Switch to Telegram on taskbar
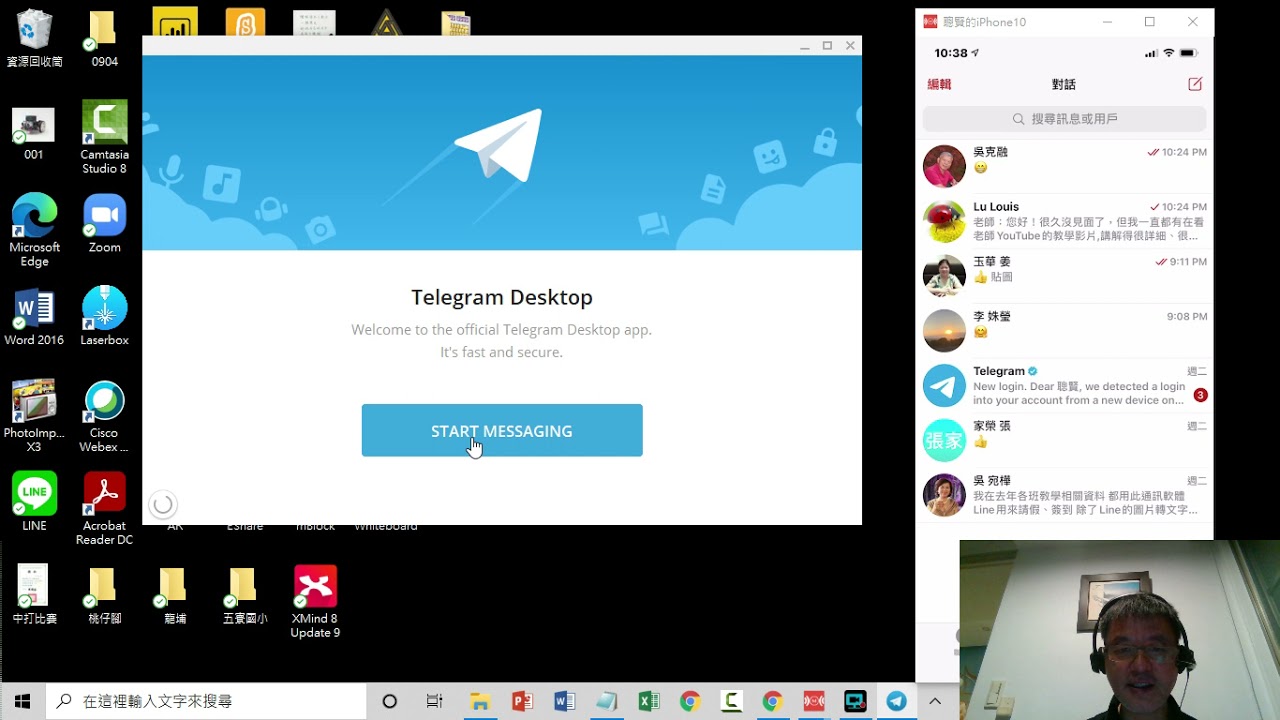Viewport: 1280px width, 720px height. point(897,701)
